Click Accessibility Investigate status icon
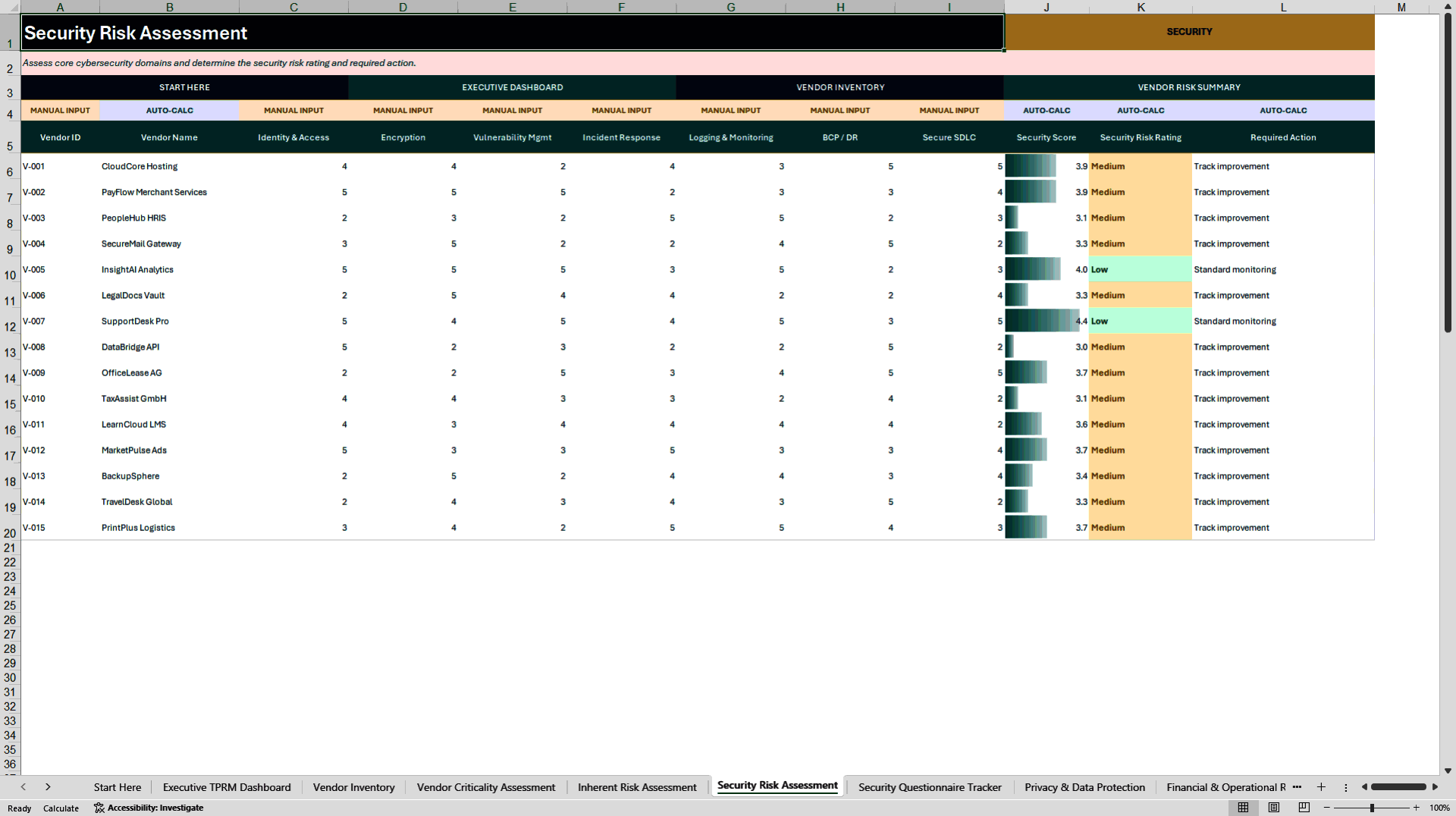This screenshot has width=1456, height=816. [149, 808]
